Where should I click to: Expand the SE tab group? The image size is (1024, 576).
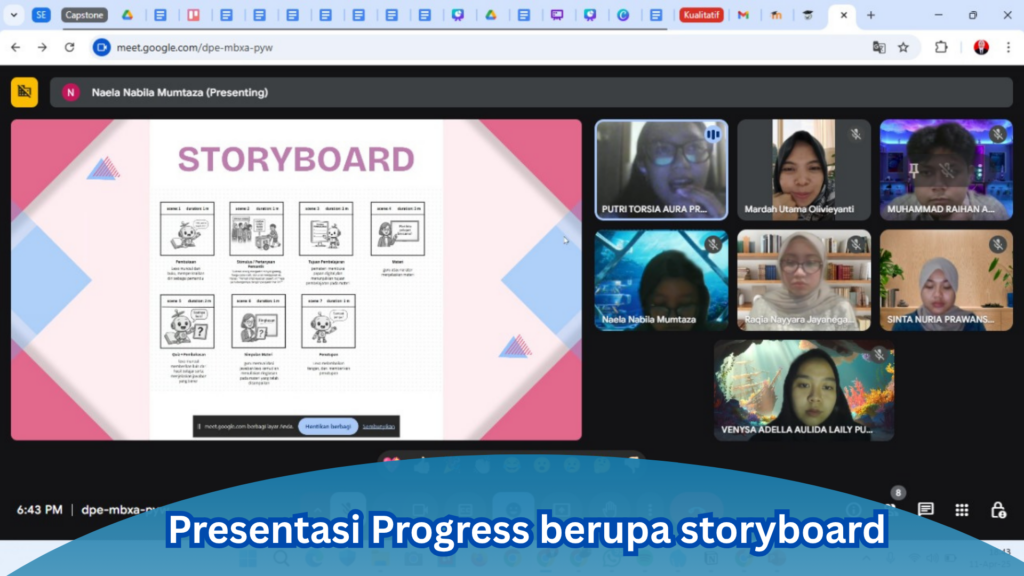(41, 15)
